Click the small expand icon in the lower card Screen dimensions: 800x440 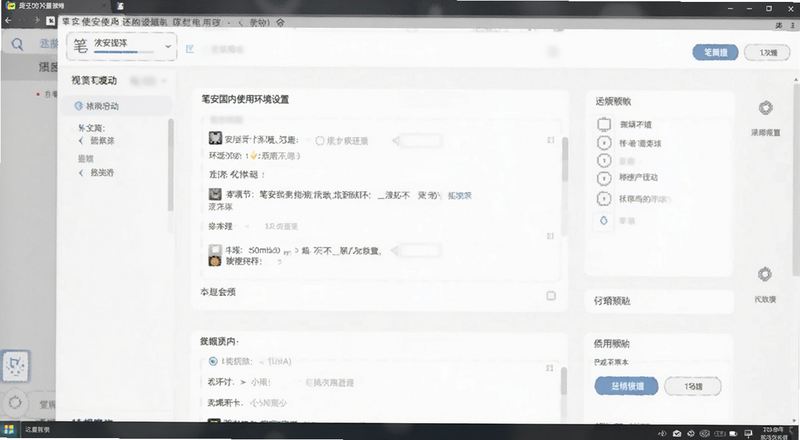coord(550,368)
